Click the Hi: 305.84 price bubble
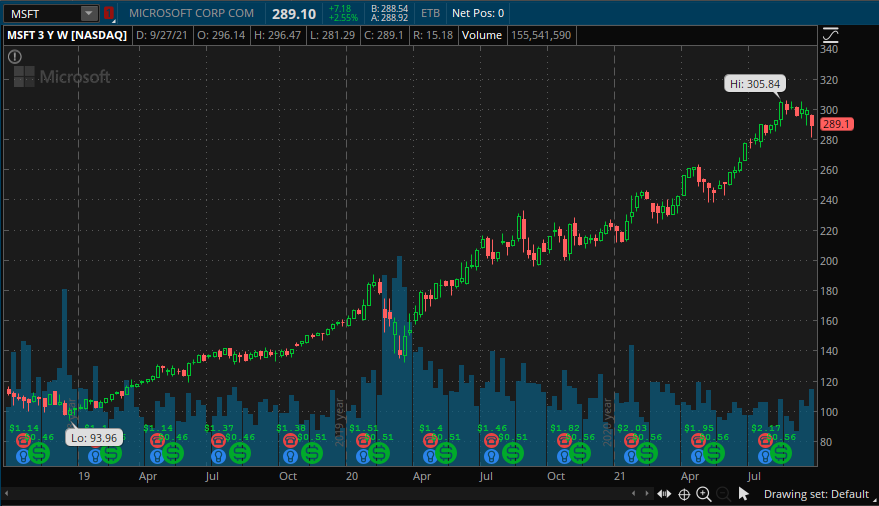 pyautogui.click(x=755, y=84)
